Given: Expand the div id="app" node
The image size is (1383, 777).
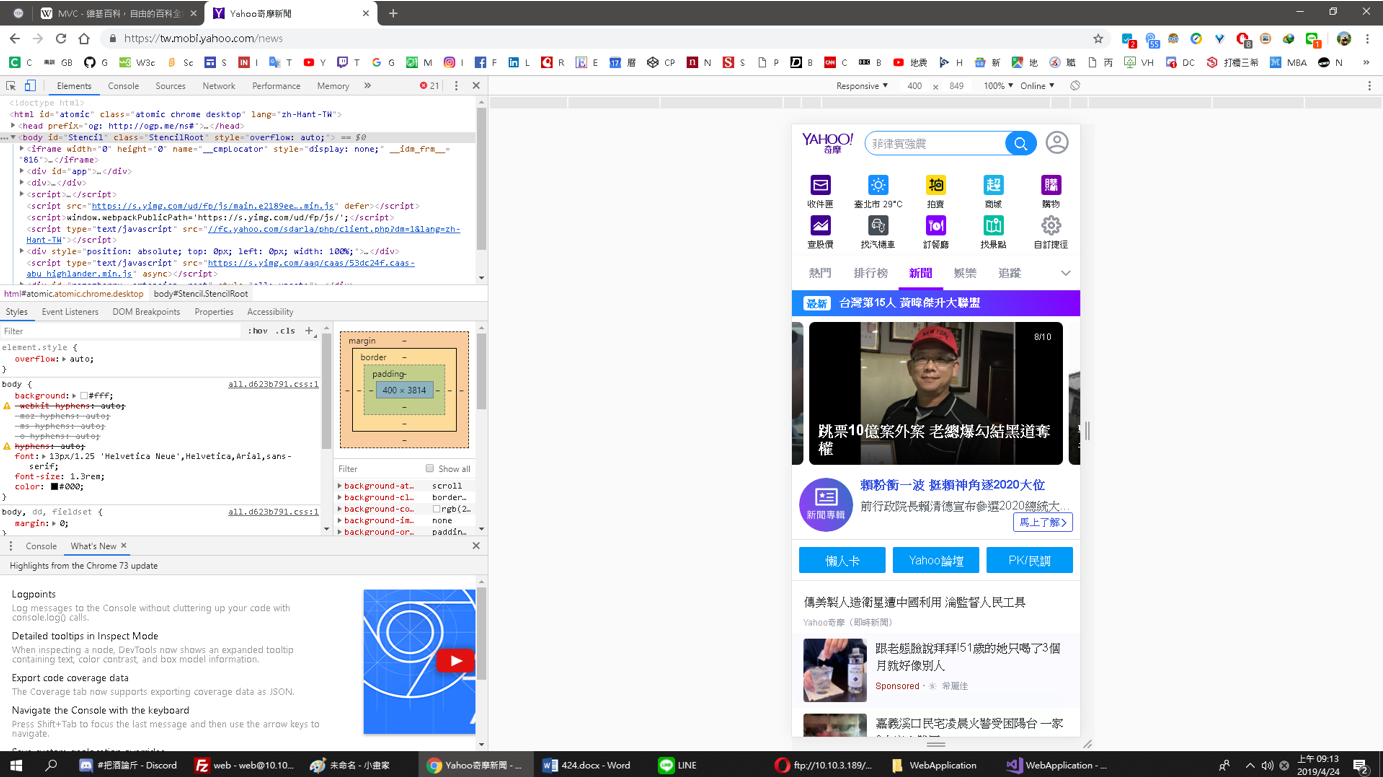Looking at the screenshot, I should coord(22,171).
